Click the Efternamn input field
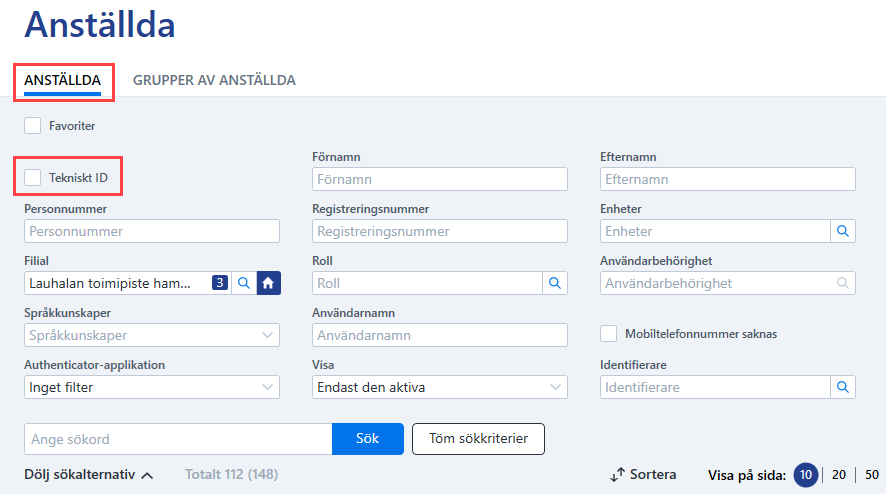The width and height of the screenshot is (886, 494). (728, 179)
